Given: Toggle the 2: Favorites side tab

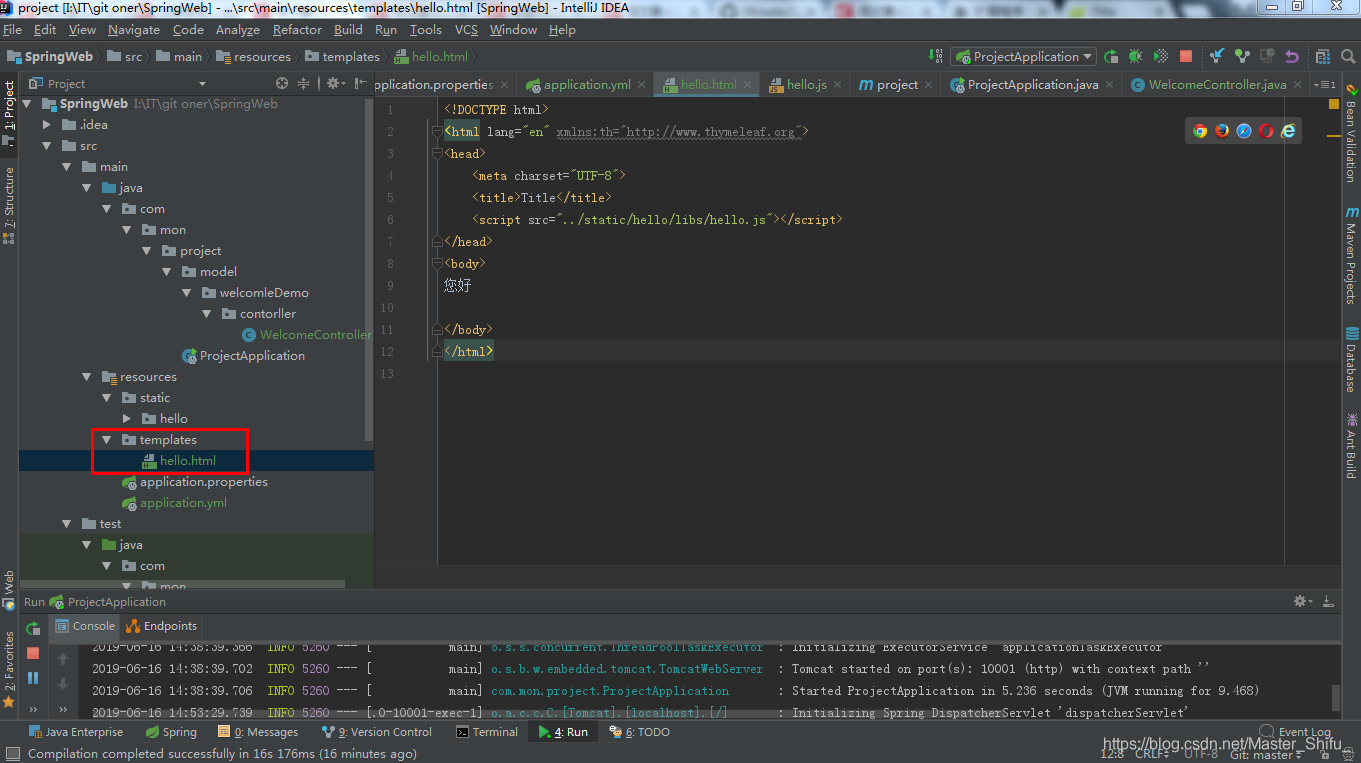Looking at the screenshot, I should point(9,670).
